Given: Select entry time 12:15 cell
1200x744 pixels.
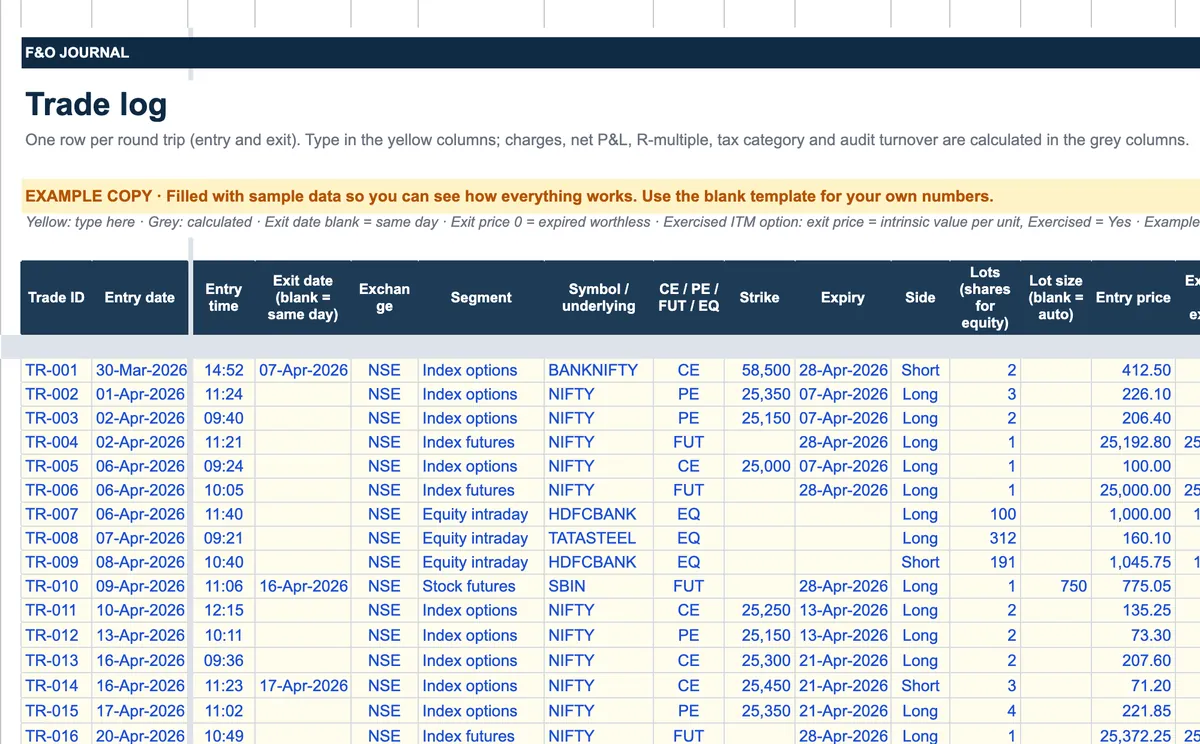Looking at the screenshot, I should (x=223, y=610).
